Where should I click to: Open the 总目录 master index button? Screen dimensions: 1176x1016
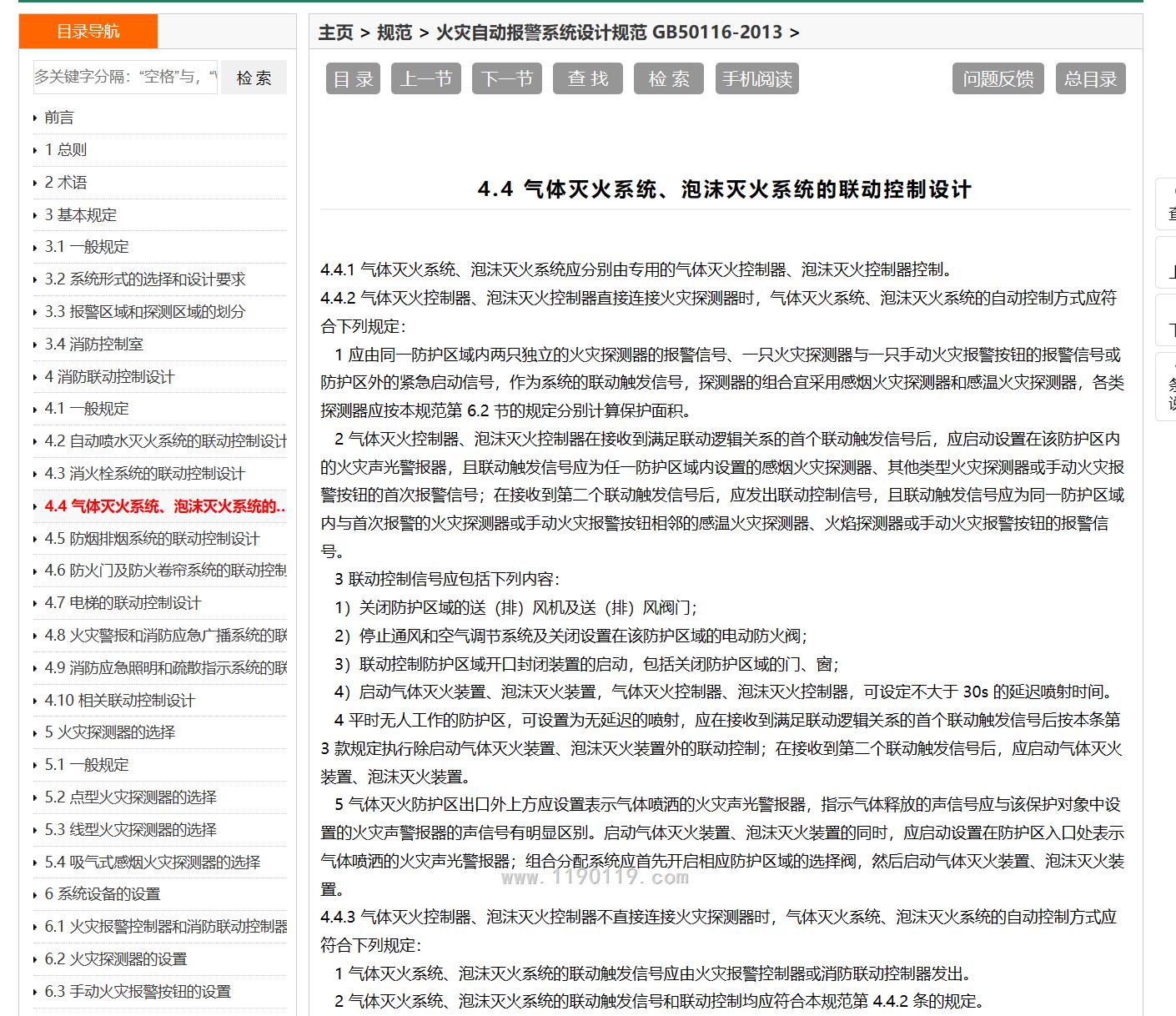tap(1091, 79)
